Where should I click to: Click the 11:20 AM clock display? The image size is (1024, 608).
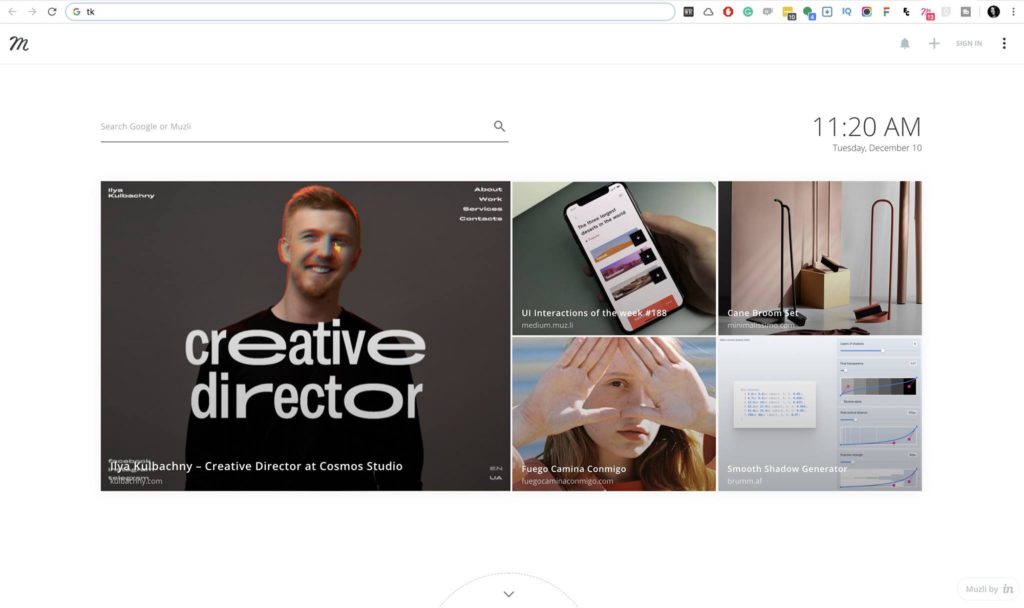click(867, 127)
